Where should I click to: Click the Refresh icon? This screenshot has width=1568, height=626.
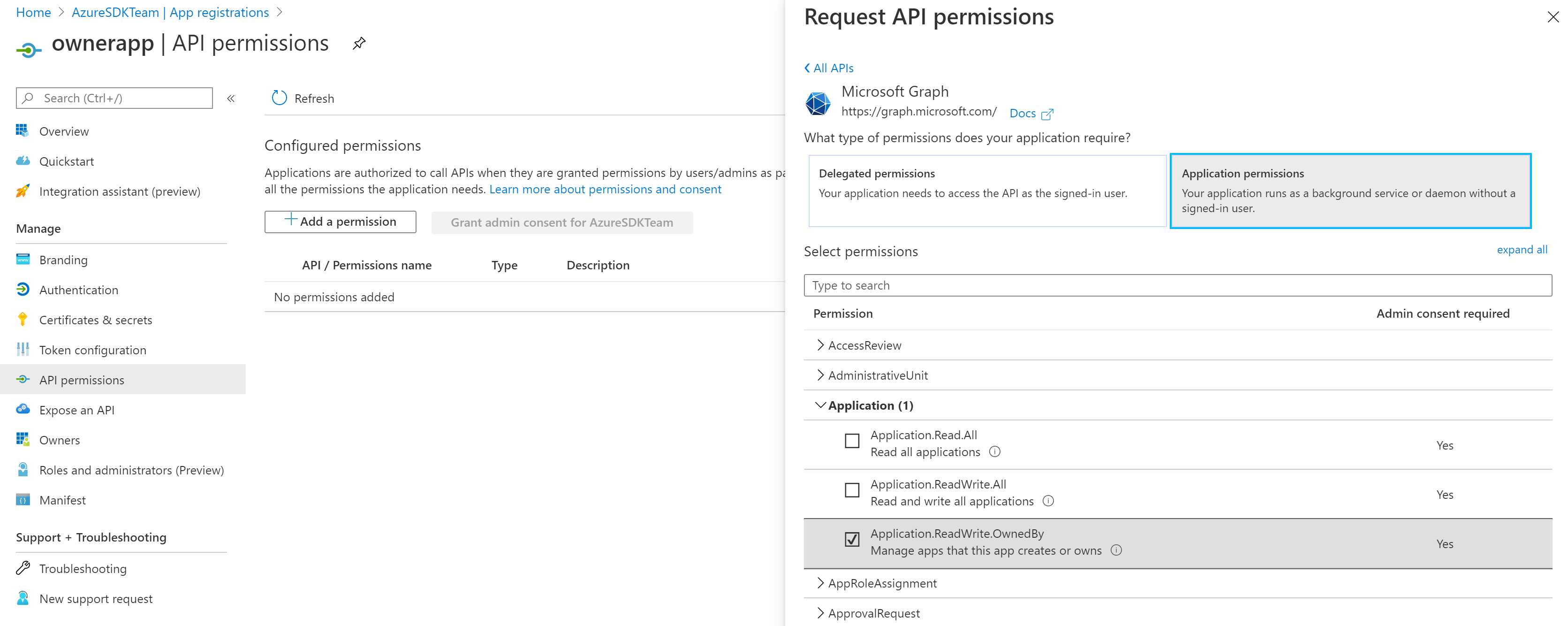(280, 98)
